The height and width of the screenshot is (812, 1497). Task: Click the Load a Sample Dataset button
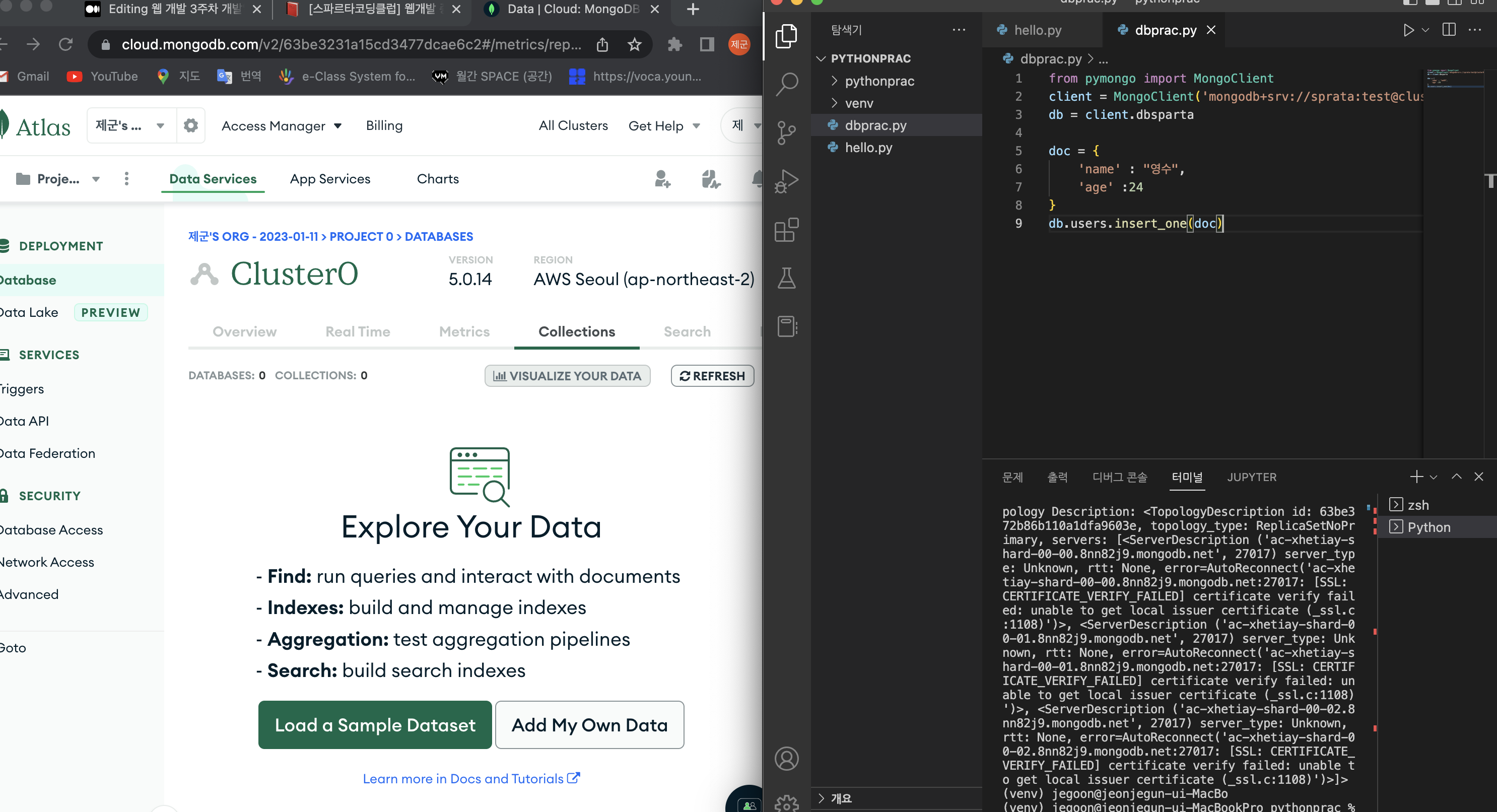[375, 725]
